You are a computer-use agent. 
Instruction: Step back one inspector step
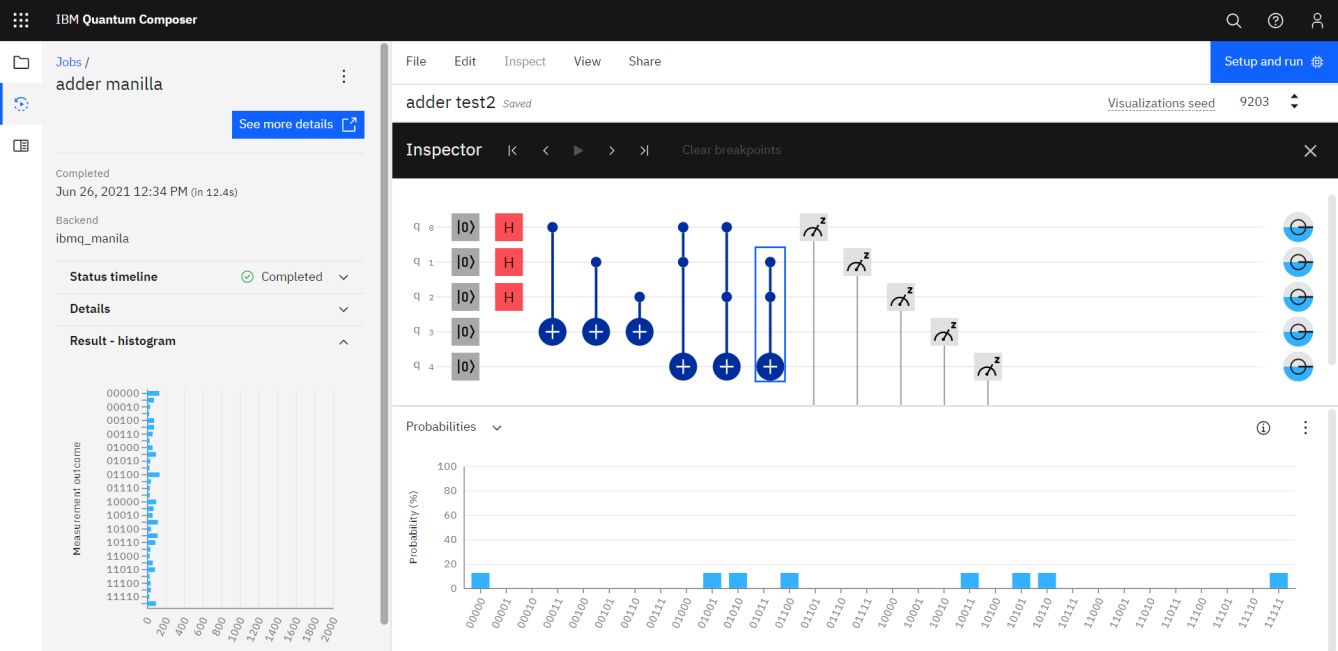tap(546, 150)
